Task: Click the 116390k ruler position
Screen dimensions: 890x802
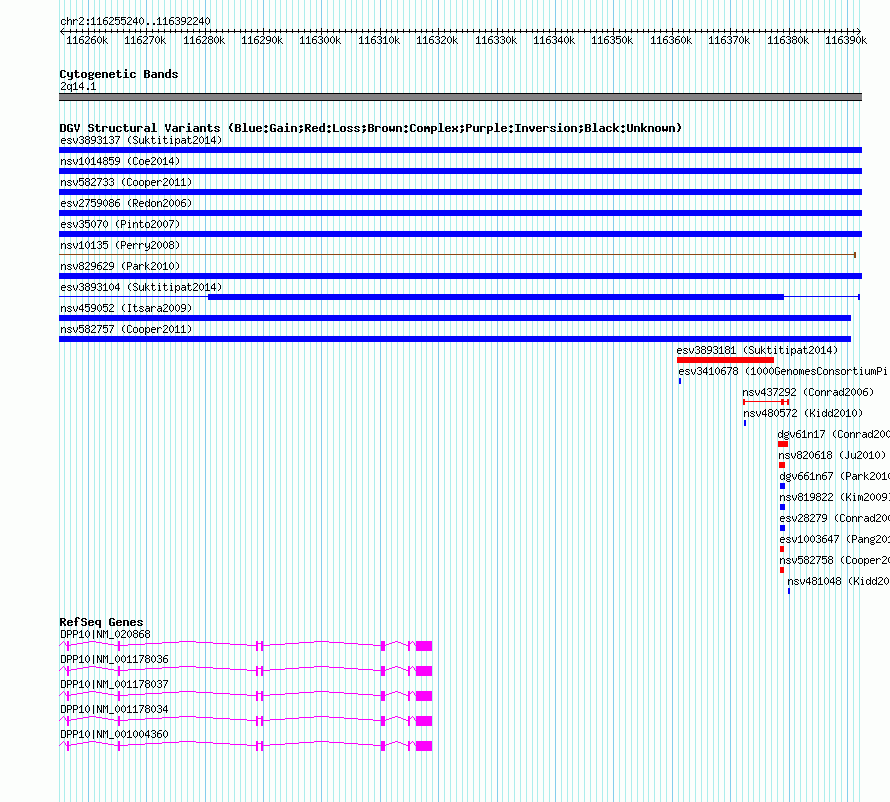Action: (846, 40)
